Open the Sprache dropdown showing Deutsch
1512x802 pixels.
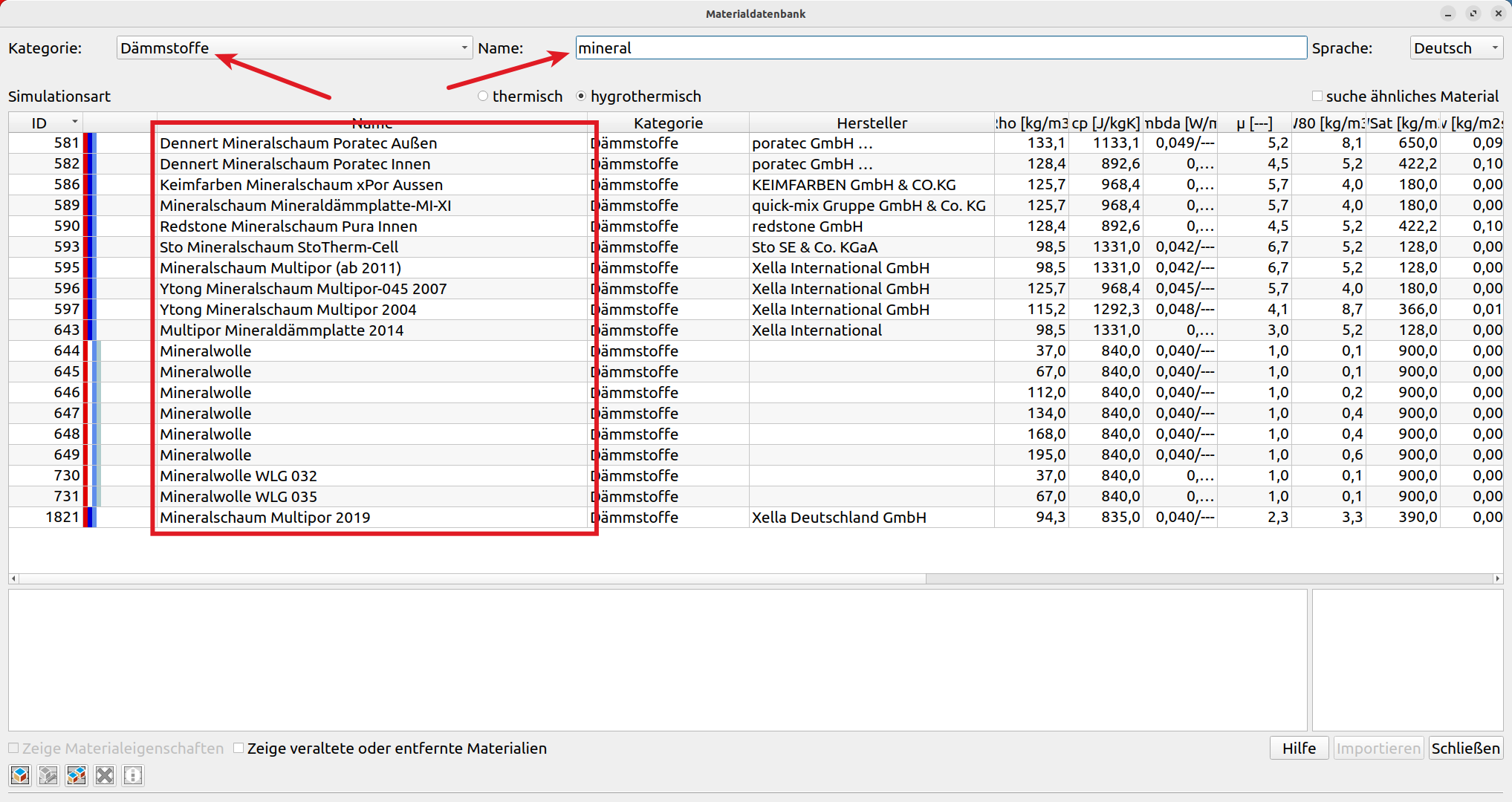click(x=1456, y=48)
